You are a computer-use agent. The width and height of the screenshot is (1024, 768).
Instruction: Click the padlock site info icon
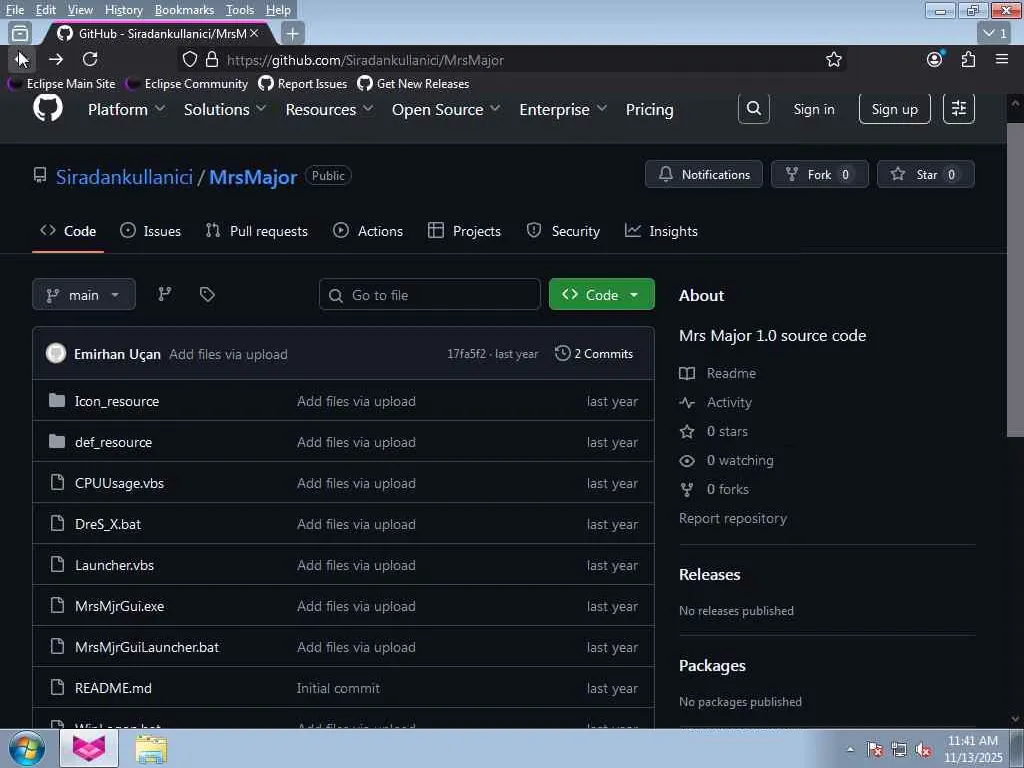pyautogui.click(x=212, y=59)
